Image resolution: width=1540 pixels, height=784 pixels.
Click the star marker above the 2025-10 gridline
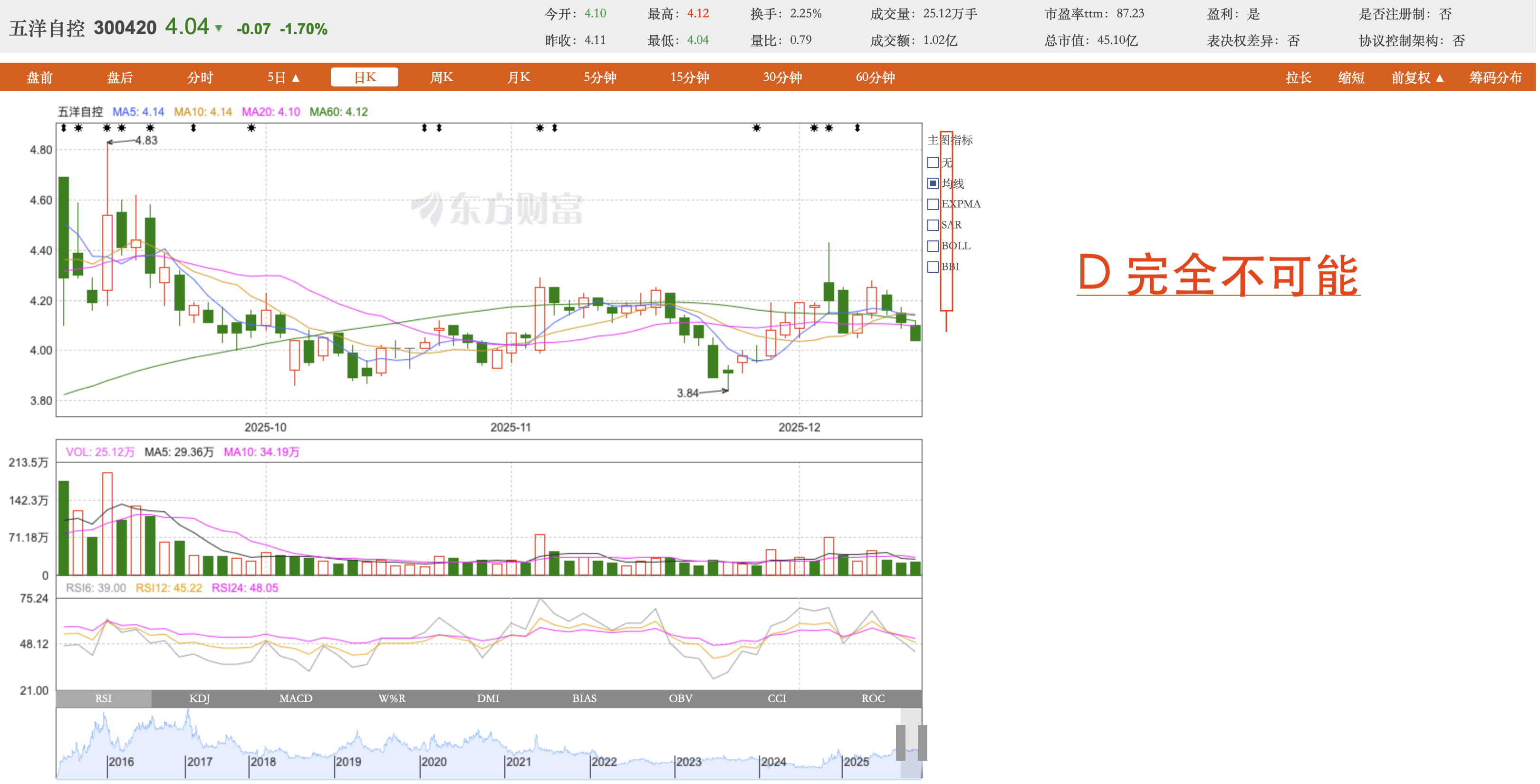click(x=252, y=128)
